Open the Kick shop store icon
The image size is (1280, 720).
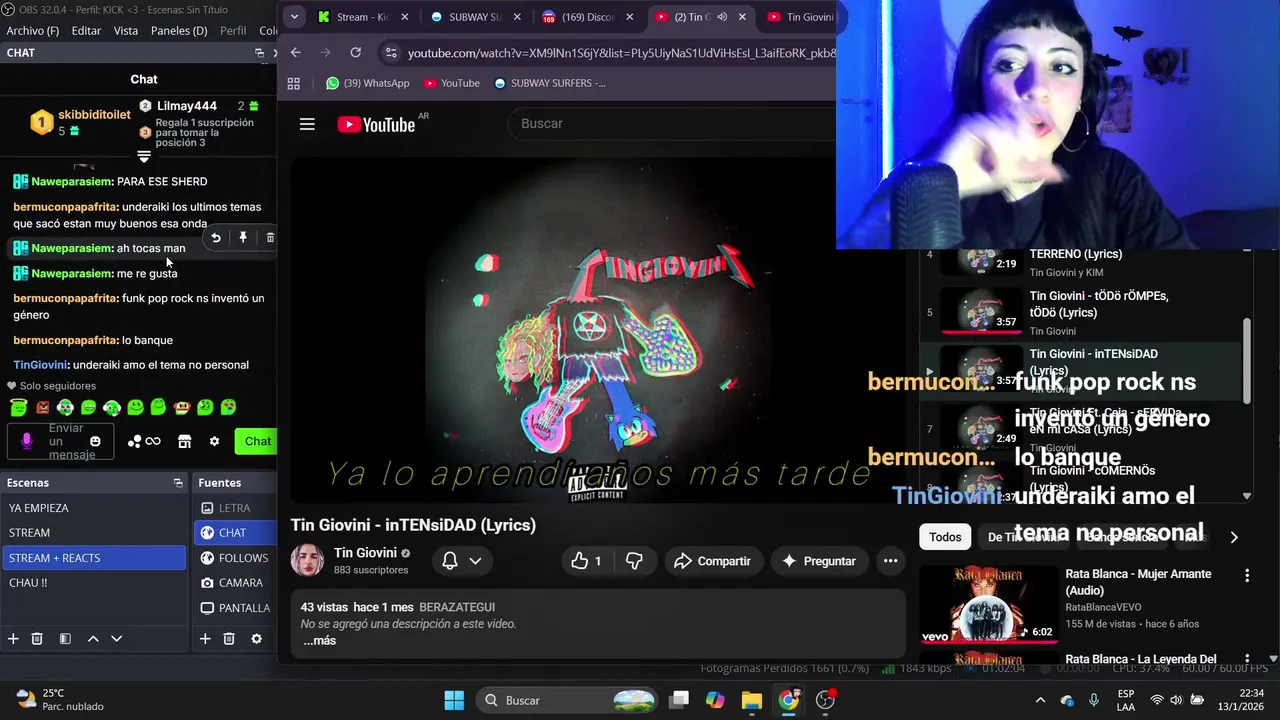pos(184,441)
